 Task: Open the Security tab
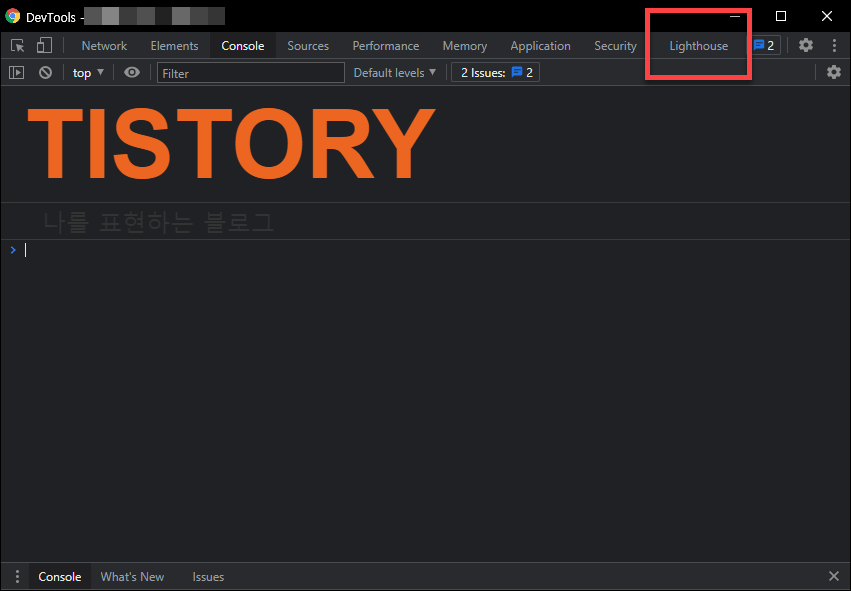615,46
